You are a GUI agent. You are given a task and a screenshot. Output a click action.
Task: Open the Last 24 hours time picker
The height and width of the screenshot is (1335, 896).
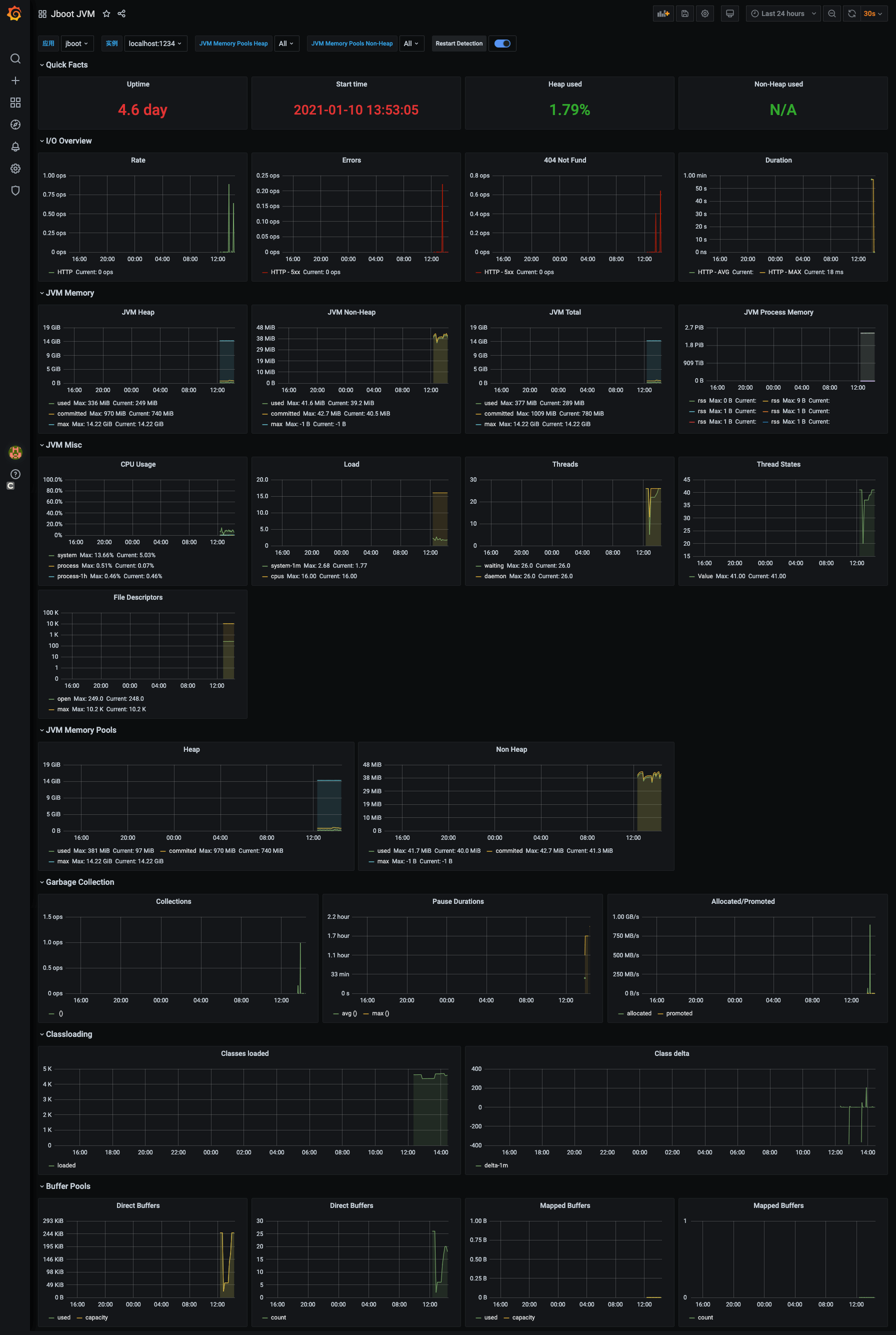783,14
